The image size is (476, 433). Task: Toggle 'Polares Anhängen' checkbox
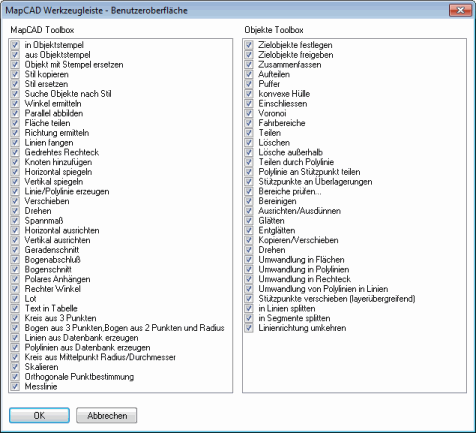(x=15, y=279)
